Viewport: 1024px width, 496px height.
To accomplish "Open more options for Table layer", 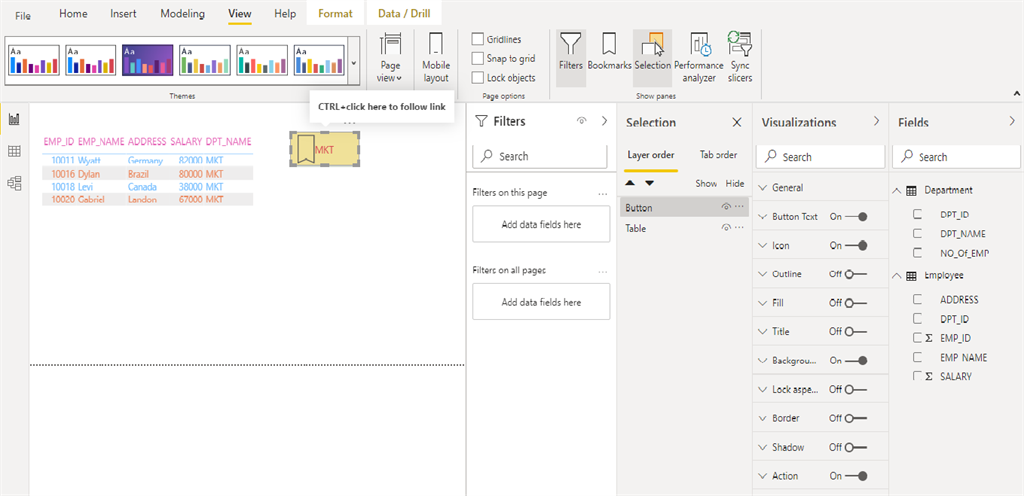I will pyautogui.click(x=739, y=228).
